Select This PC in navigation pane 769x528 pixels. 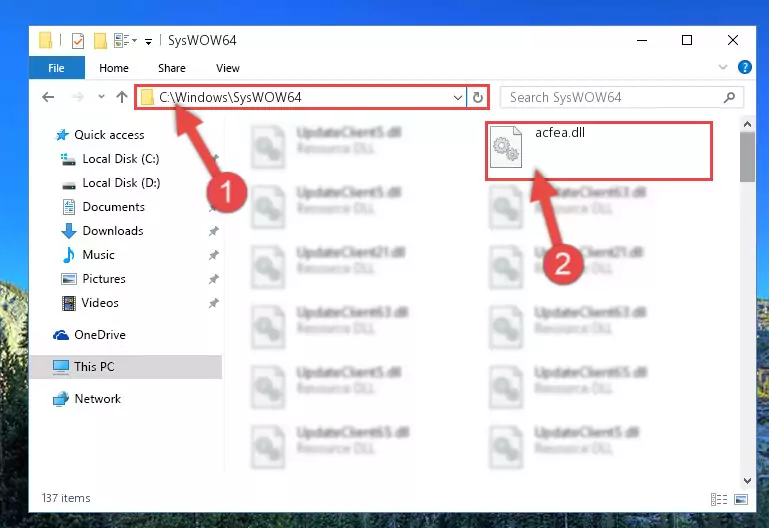pos(126,367)
